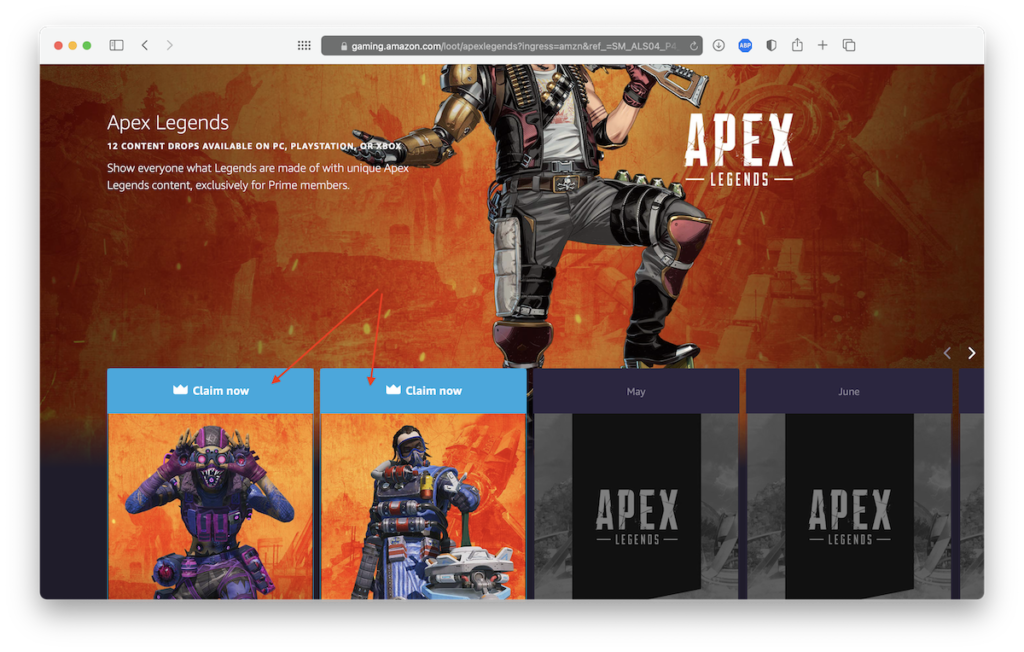Claim the first Apex Legends drop
This screenshot has height=652, width=1024.
(x=211, y=390)
